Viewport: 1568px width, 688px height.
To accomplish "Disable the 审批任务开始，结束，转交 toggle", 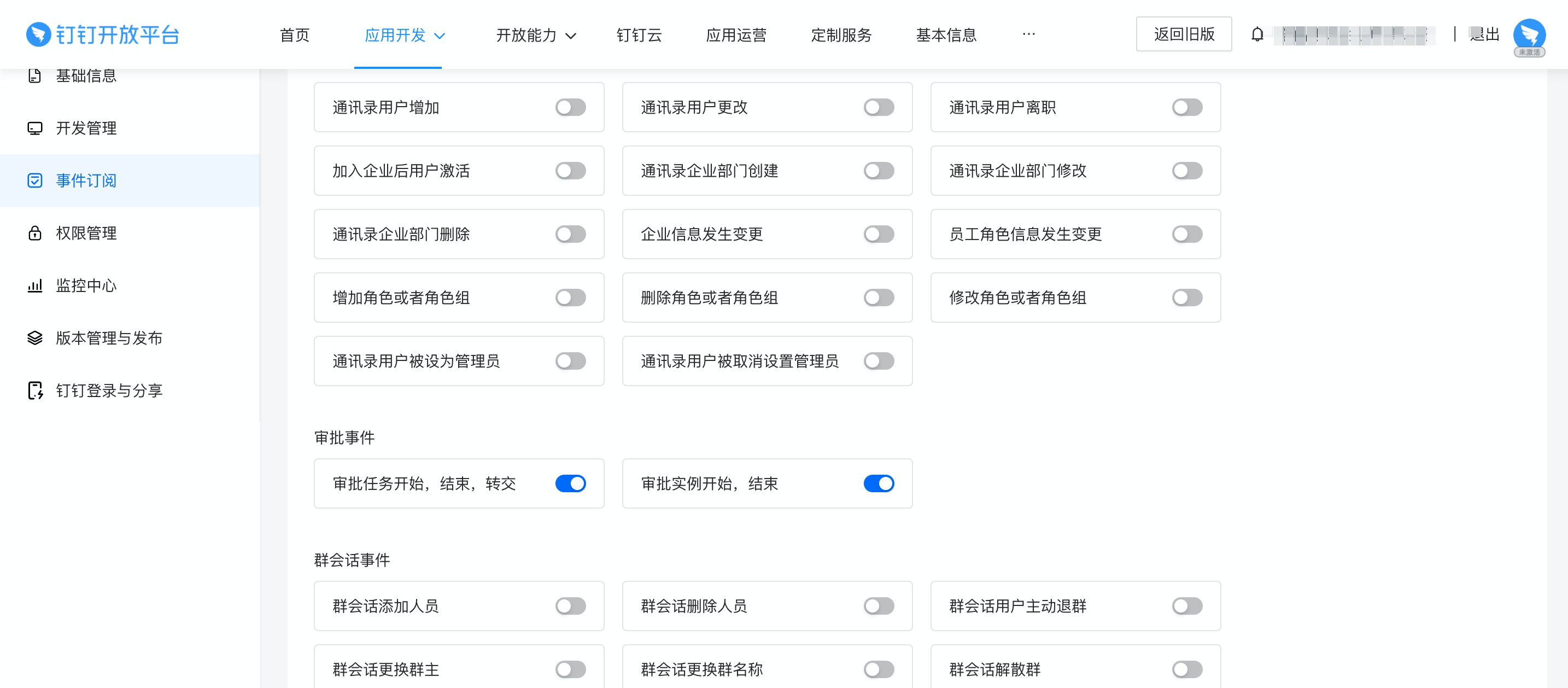I will coord(570,483).
